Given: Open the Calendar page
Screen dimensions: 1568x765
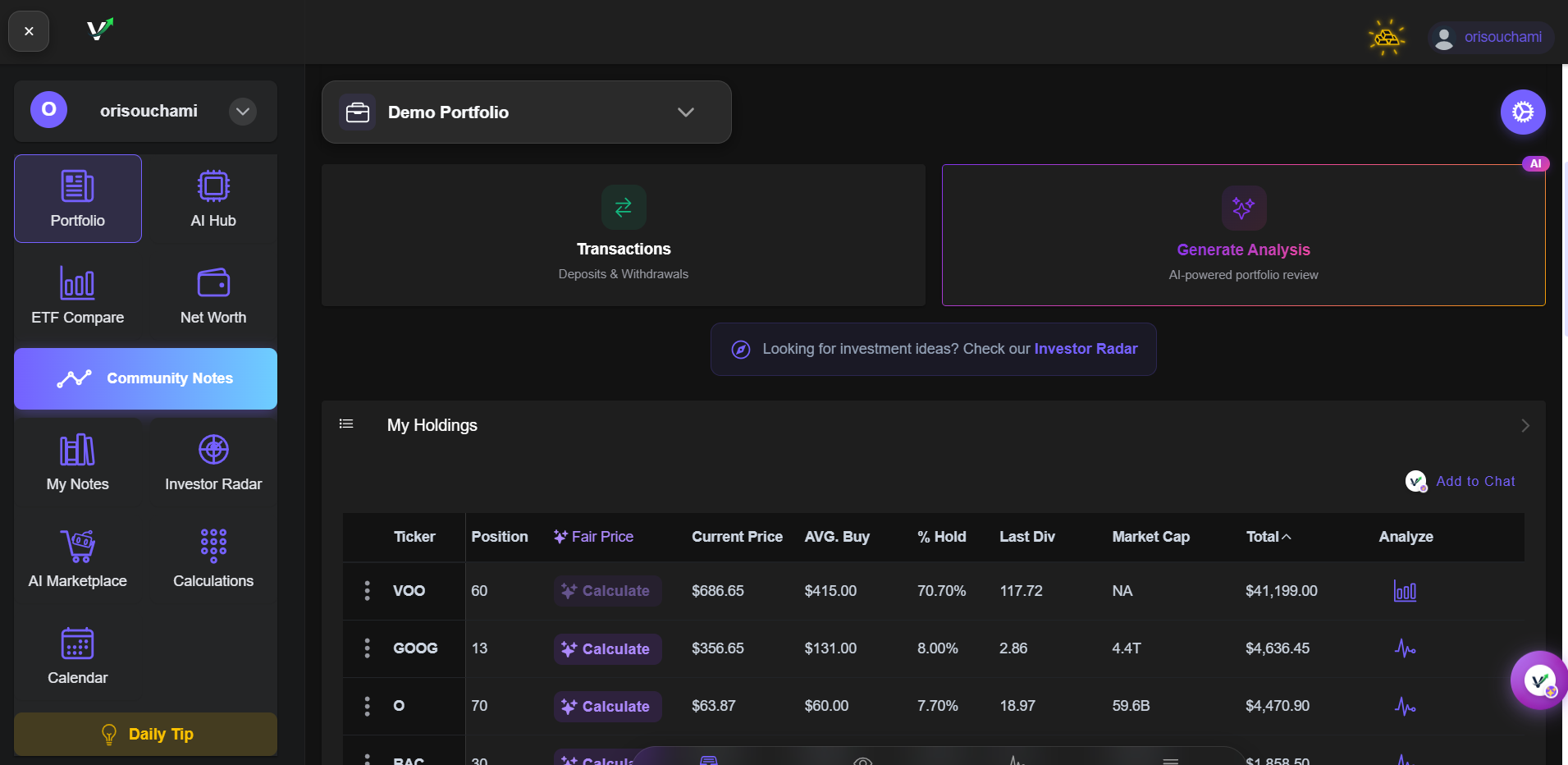Looking at the screenshot, I should [x=78, y=656].
